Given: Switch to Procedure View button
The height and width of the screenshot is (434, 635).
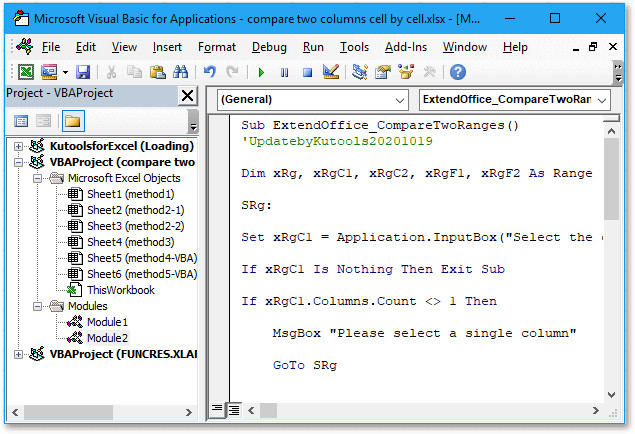Looking at the screenshot, I should [217, 410].
